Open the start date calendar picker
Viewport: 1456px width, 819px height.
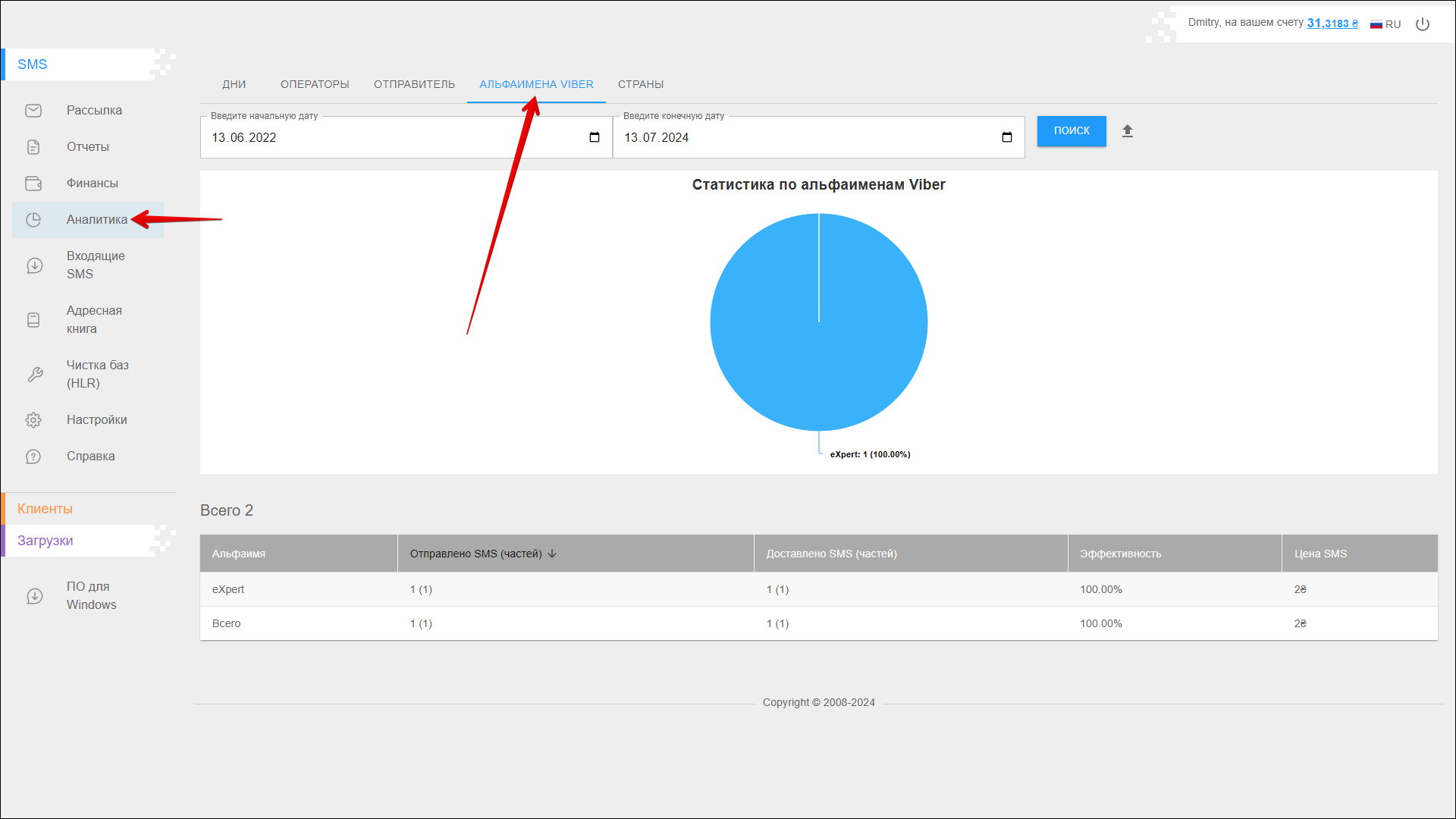pyautogui.click(x=595, y=137)
